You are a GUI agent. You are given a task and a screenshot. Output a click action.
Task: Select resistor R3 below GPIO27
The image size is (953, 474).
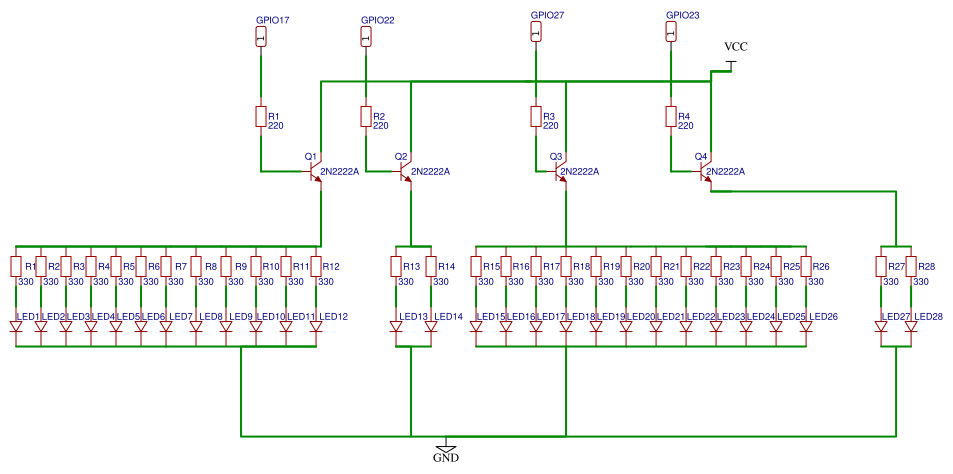click(536, 117)
